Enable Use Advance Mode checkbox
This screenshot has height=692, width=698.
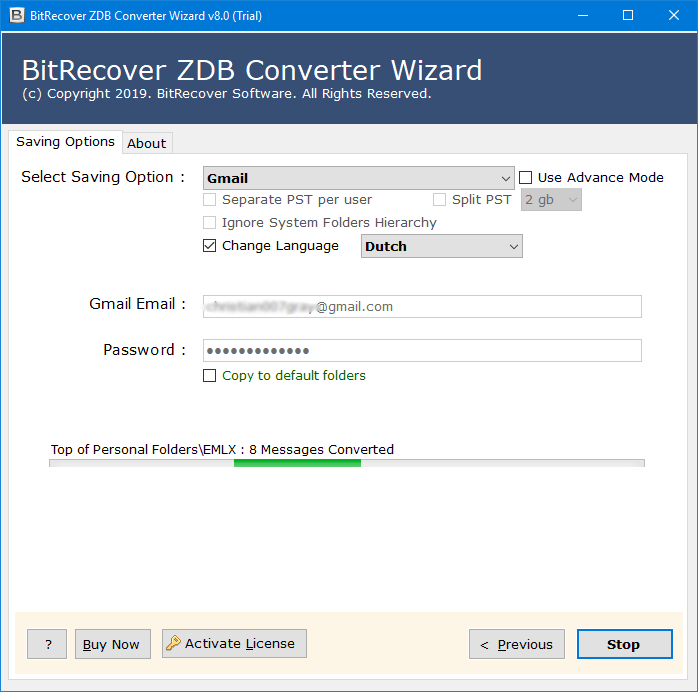click(526, 178)
